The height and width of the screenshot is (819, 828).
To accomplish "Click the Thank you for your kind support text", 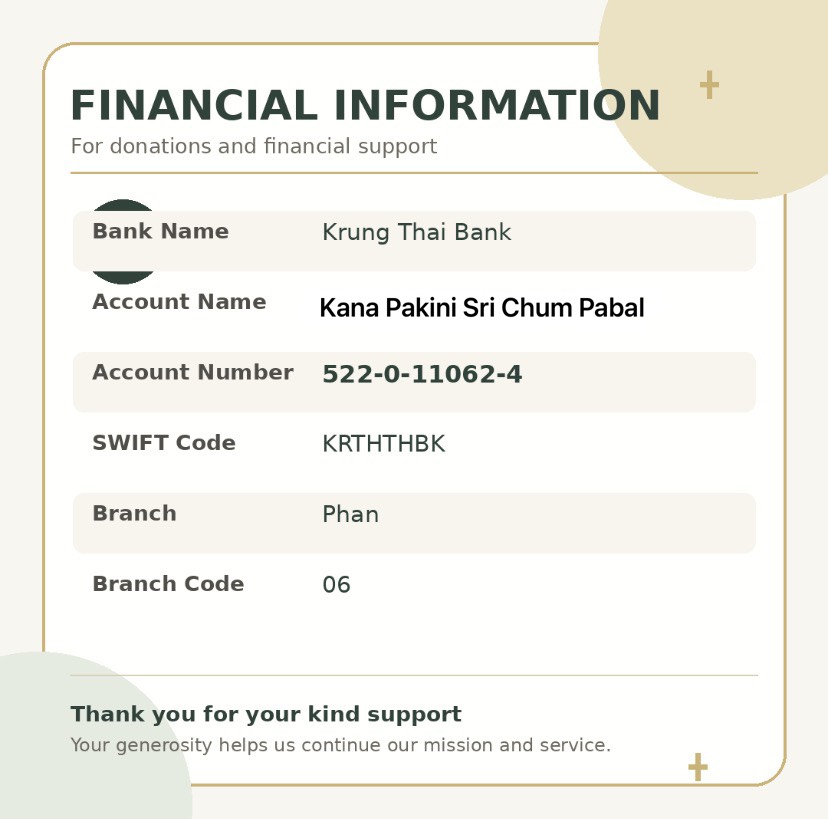I will tap(266, 714).
